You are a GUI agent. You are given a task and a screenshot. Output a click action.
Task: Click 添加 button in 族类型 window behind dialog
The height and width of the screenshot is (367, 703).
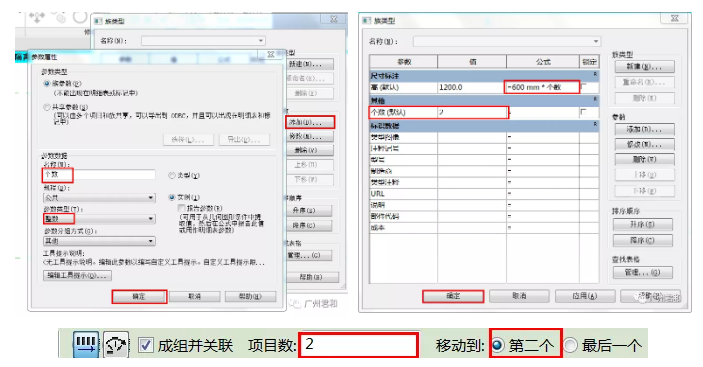click(x=310, y=122)
